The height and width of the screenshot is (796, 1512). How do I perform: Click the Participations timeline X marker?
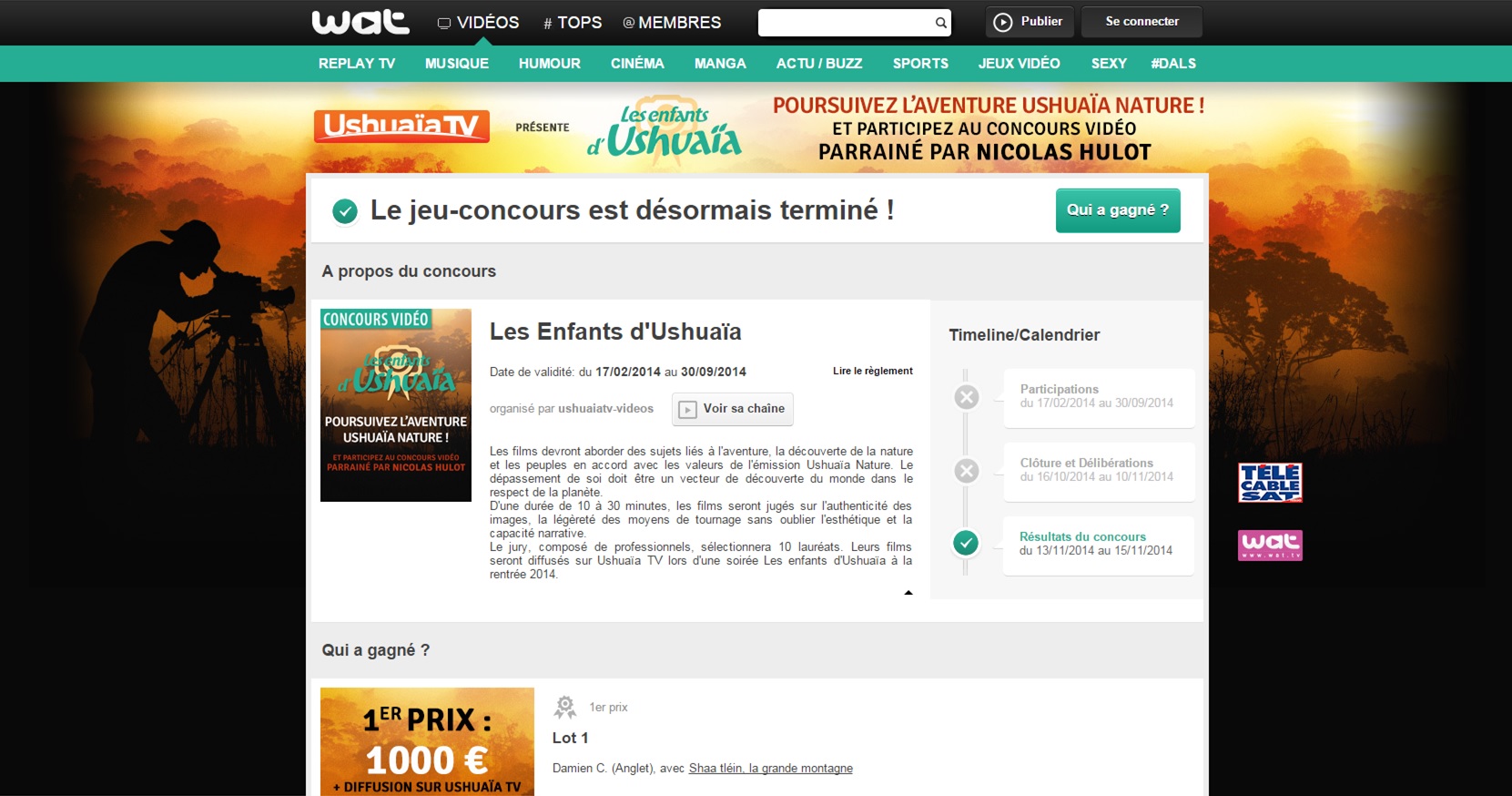[967, 397]
